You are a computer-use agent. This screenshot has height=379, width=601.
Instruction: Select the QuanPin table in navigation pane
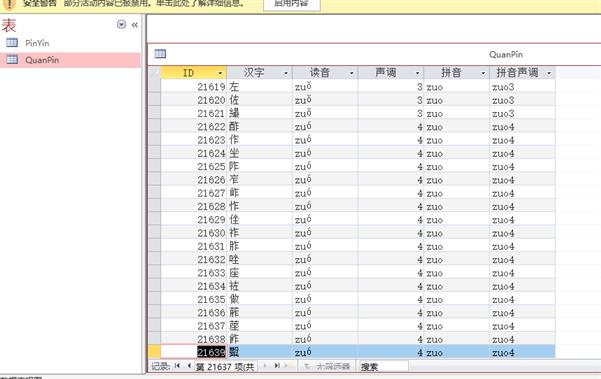tap(70, 60)
